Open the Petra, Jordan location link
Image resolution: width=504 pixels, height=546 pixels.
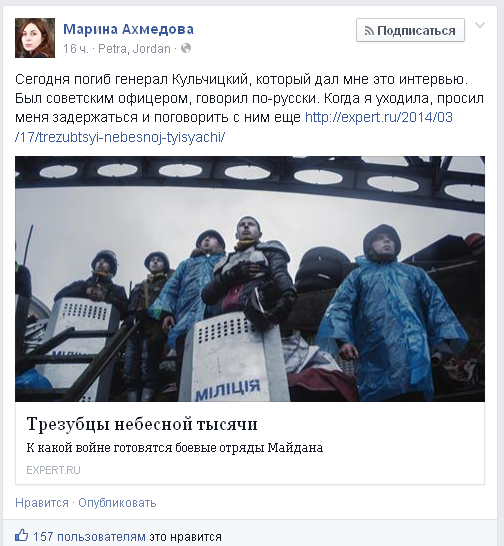134,48
